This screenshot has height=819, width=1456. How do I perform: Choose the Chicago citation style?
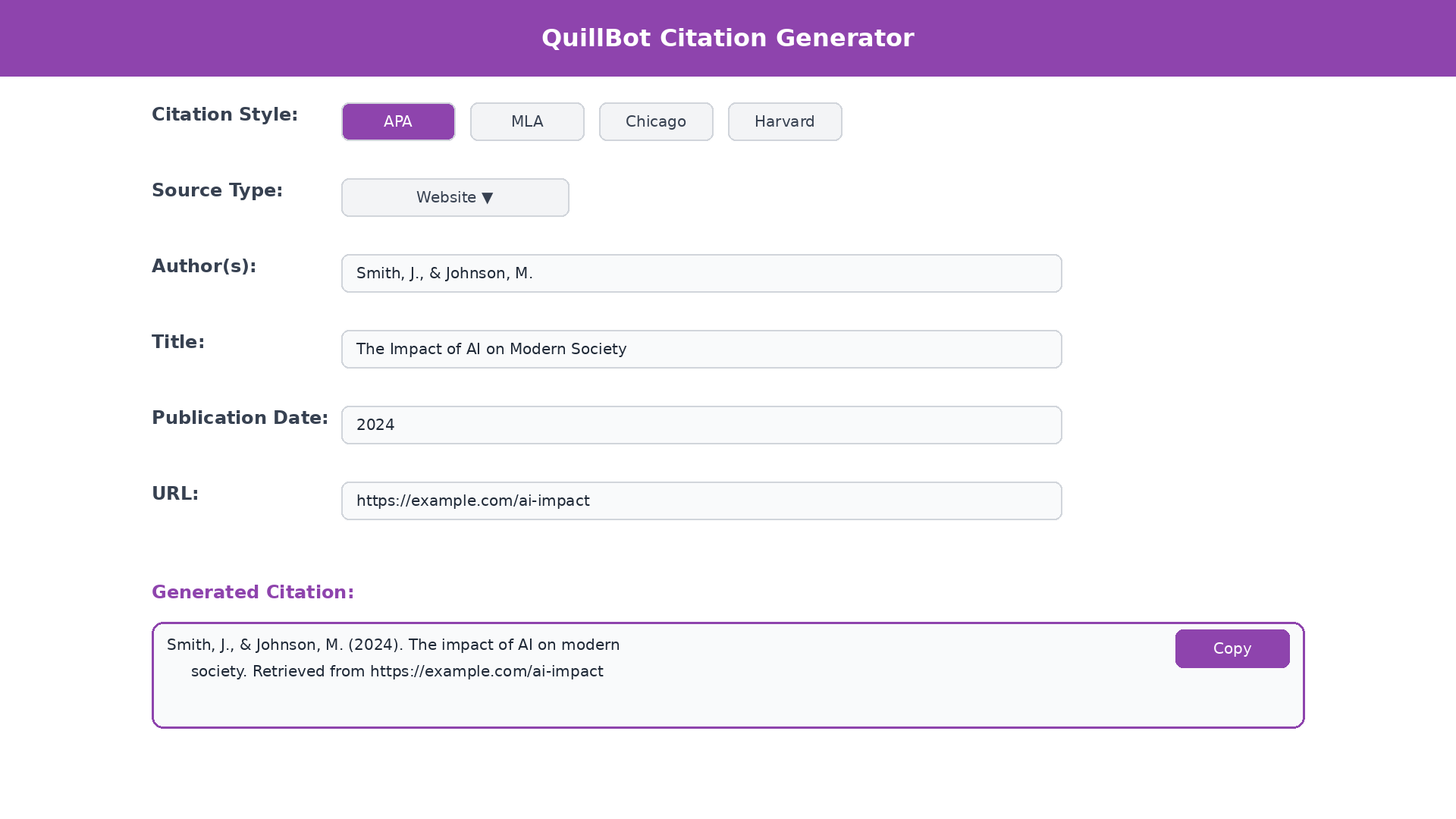click(x=655, y=121)
